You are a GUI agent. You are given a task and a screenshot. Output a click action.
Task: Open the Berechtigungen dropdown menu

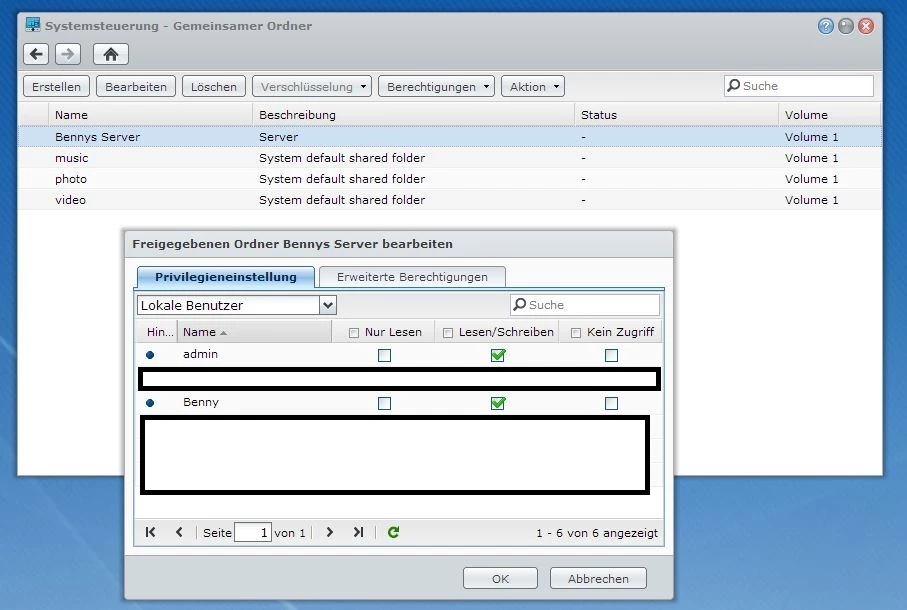pyautogui.click(x=436, y=87)
